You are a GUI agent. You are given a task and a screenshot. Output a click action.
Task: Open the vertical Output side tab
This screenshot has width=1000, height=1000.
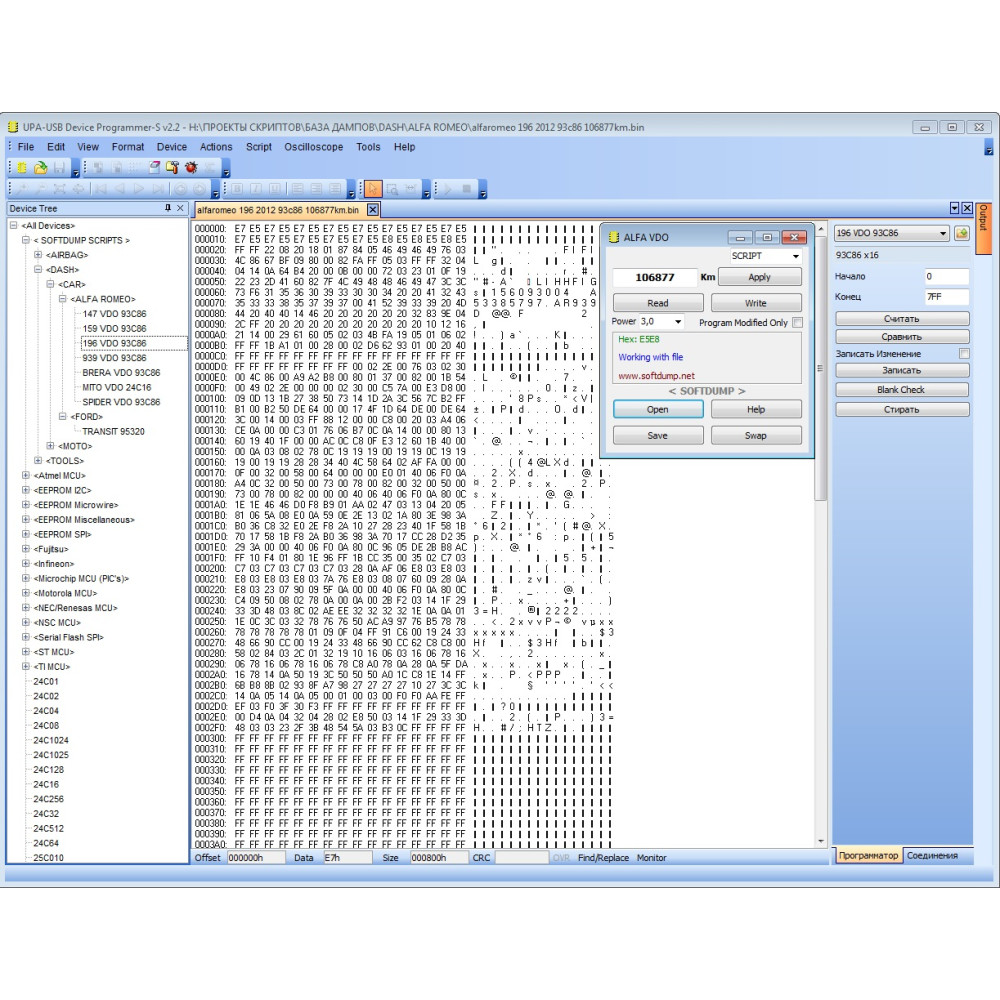click(x=983, y=226)
